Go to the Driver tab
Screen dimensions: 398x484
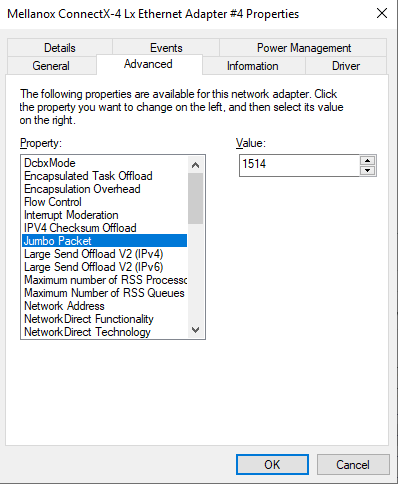tap(346, 66)
